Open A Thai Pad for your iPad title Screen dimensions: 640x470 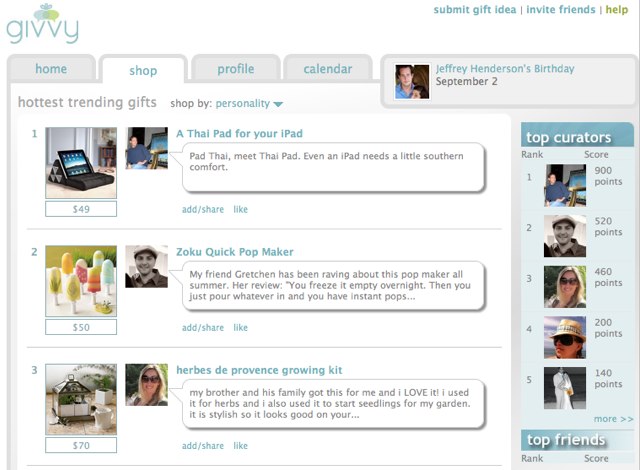tap(240, 133)
